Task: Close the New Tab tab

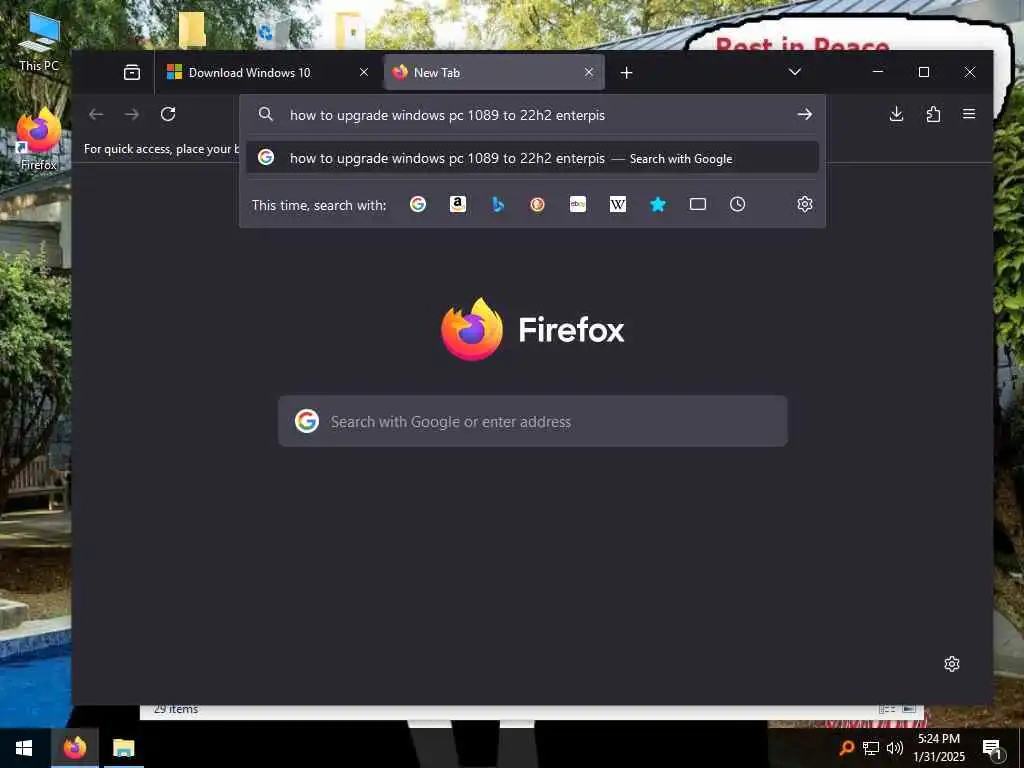Action: [588, 72]
